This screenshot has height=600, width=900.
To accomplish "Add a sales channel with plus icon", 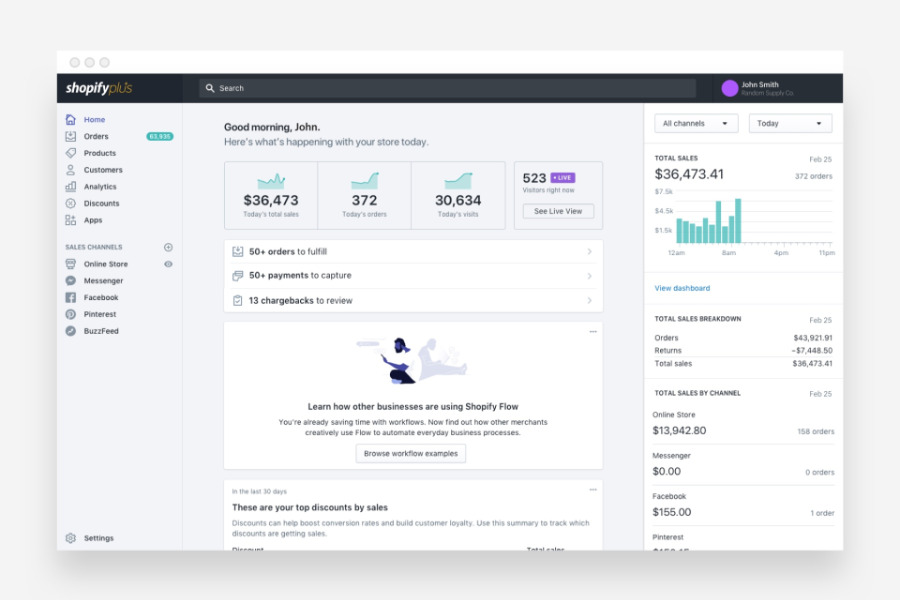I will pyautogui.click(x=168, y=247).
